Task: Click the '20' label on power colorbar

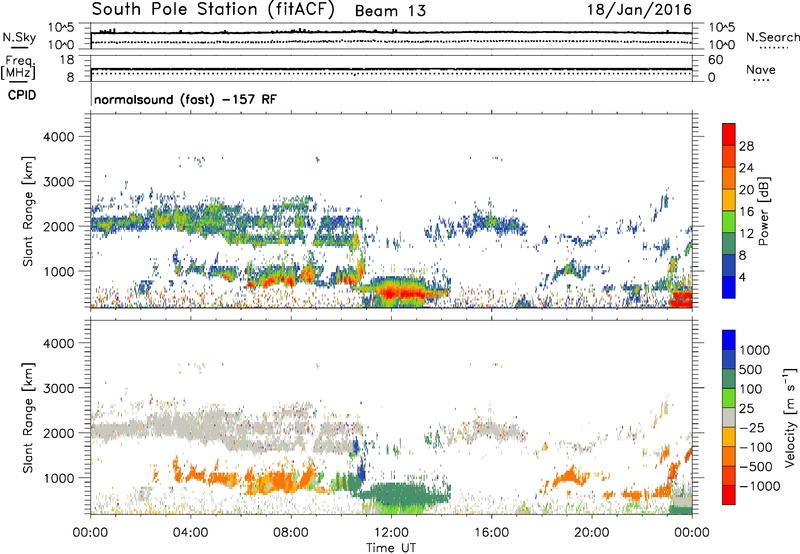Action: click(x=746, y=190)
